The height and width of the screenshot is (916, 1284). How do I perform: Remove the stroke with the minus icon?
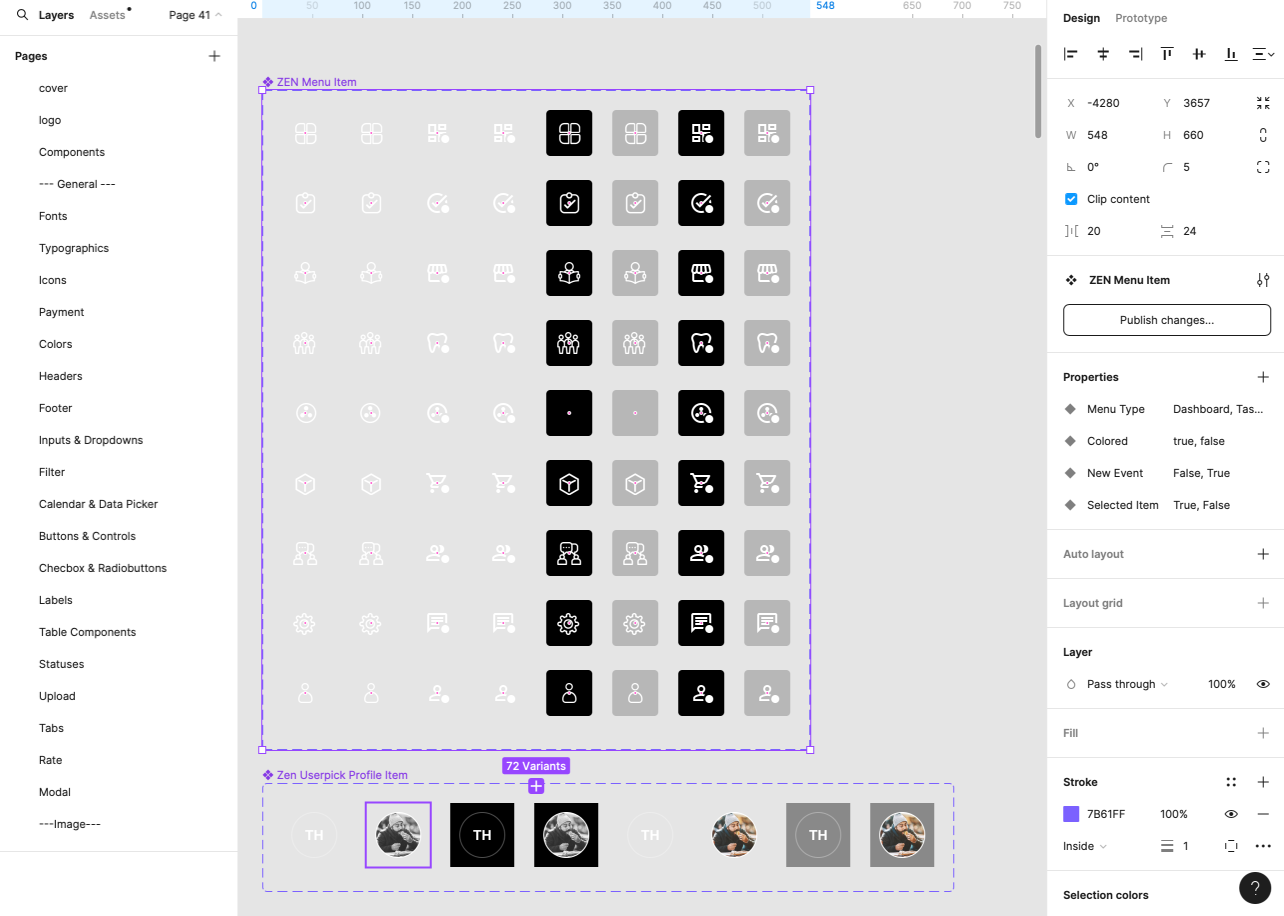[x=1263, y=814]
